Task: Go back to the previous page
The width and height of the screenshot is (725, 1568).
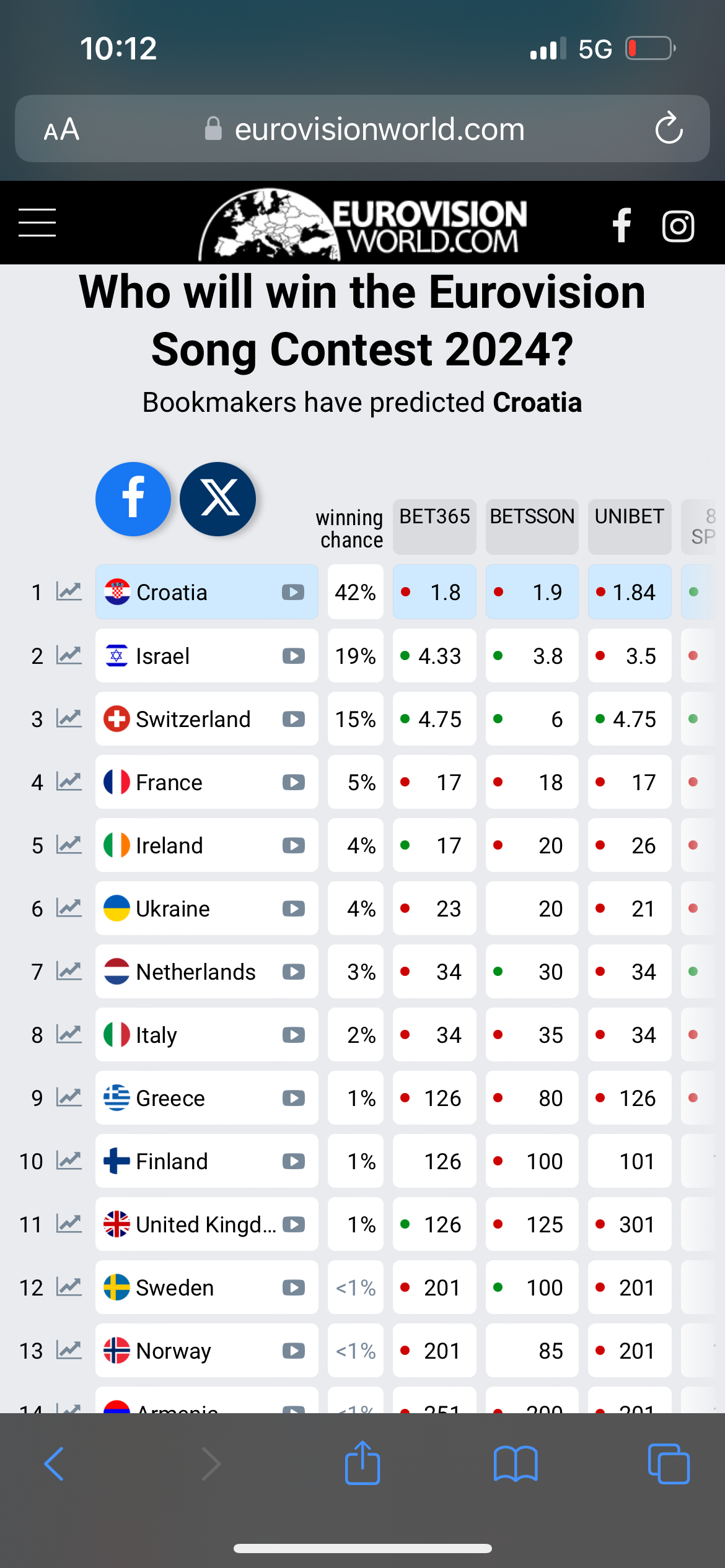Action: 54,1464
